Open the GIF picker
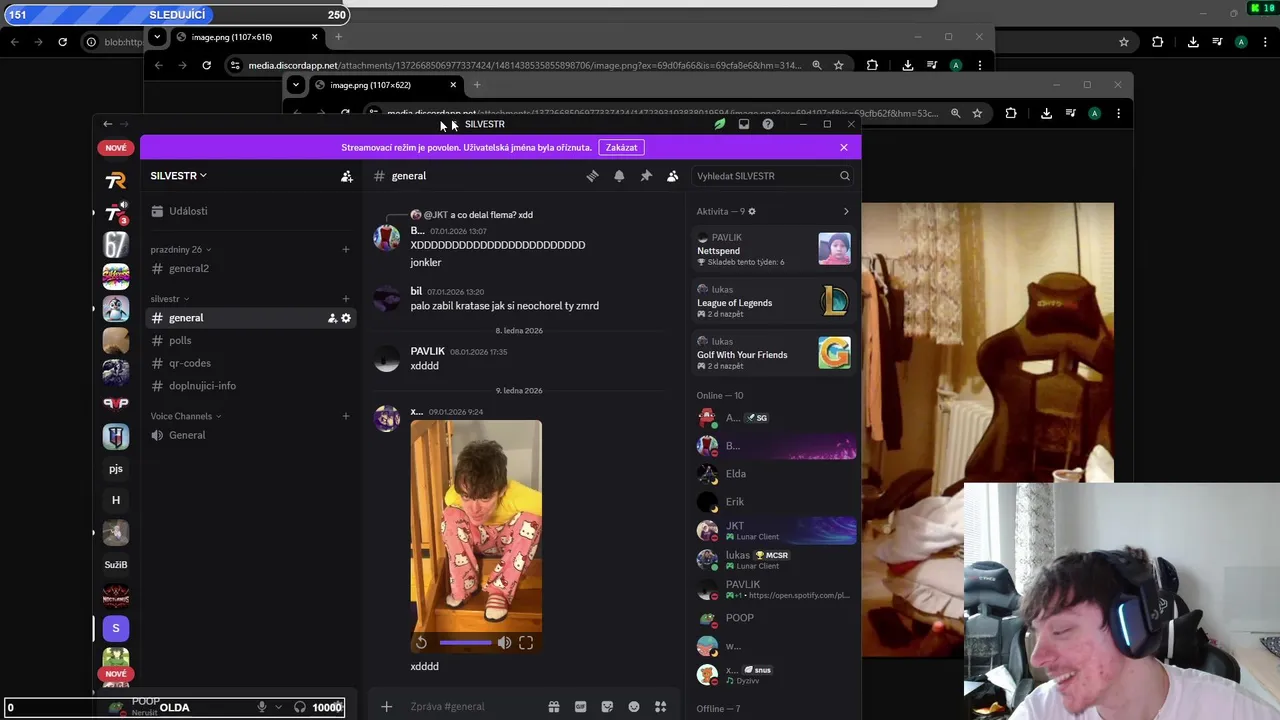 [x=580, y=707]
